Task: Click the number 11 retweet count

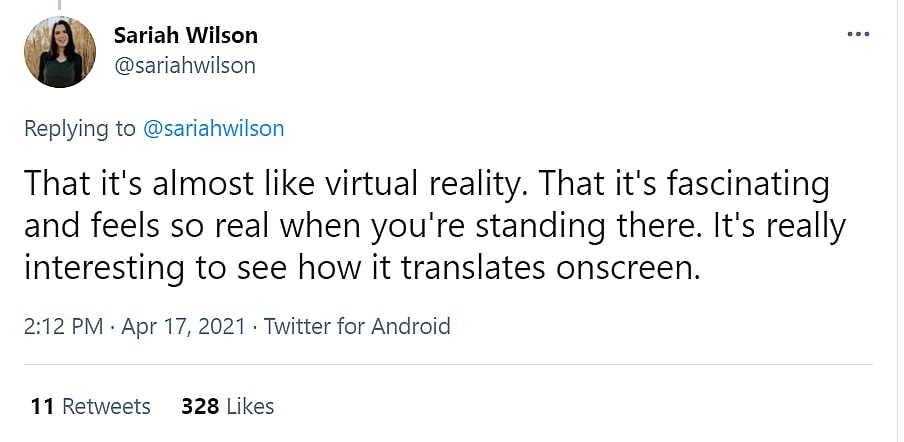Action: [x=42, y=406]
